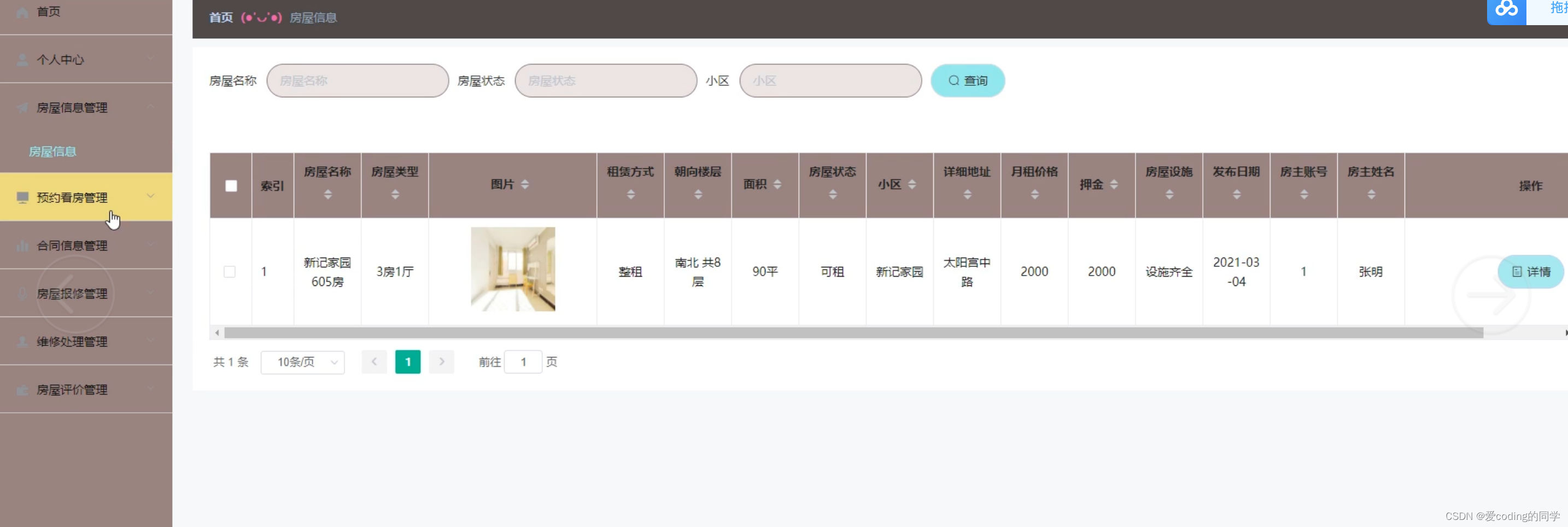Sort by 月租价格 column arrows
This screenshot has width=1568, height=527.
click(x=1035, y=194)
